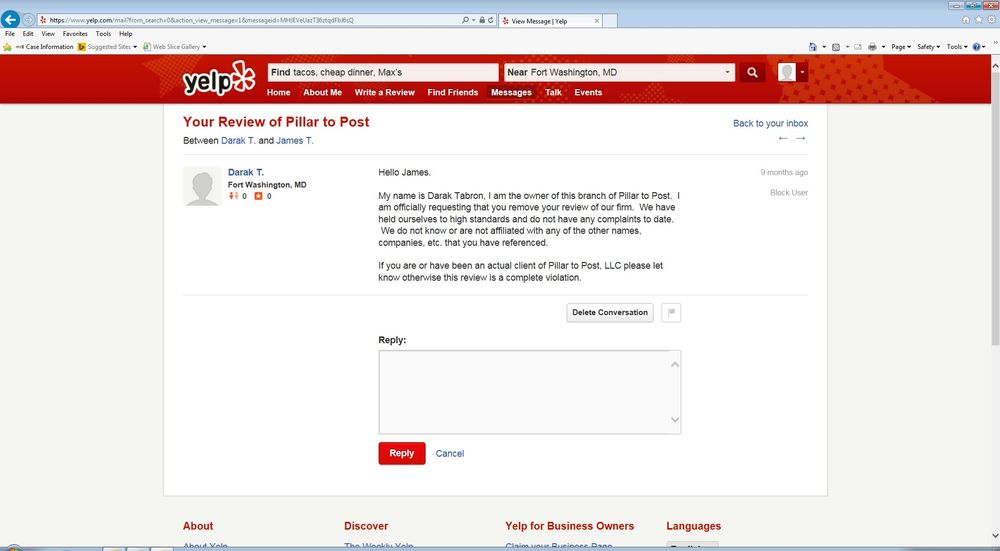Click the Yelp logo

[x=219, y=79]
